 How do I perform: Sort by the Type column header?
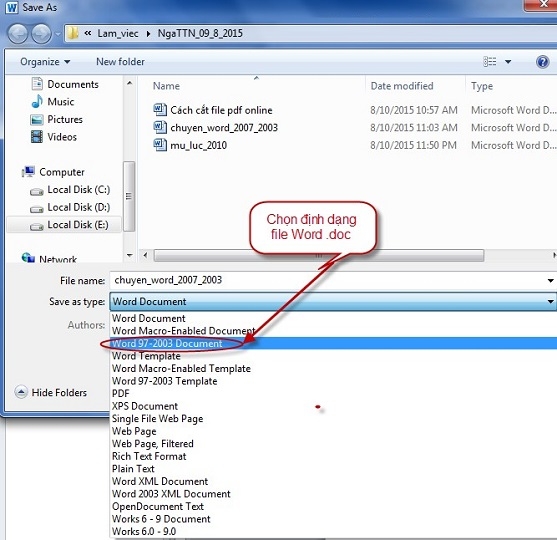tap(482, 86)
